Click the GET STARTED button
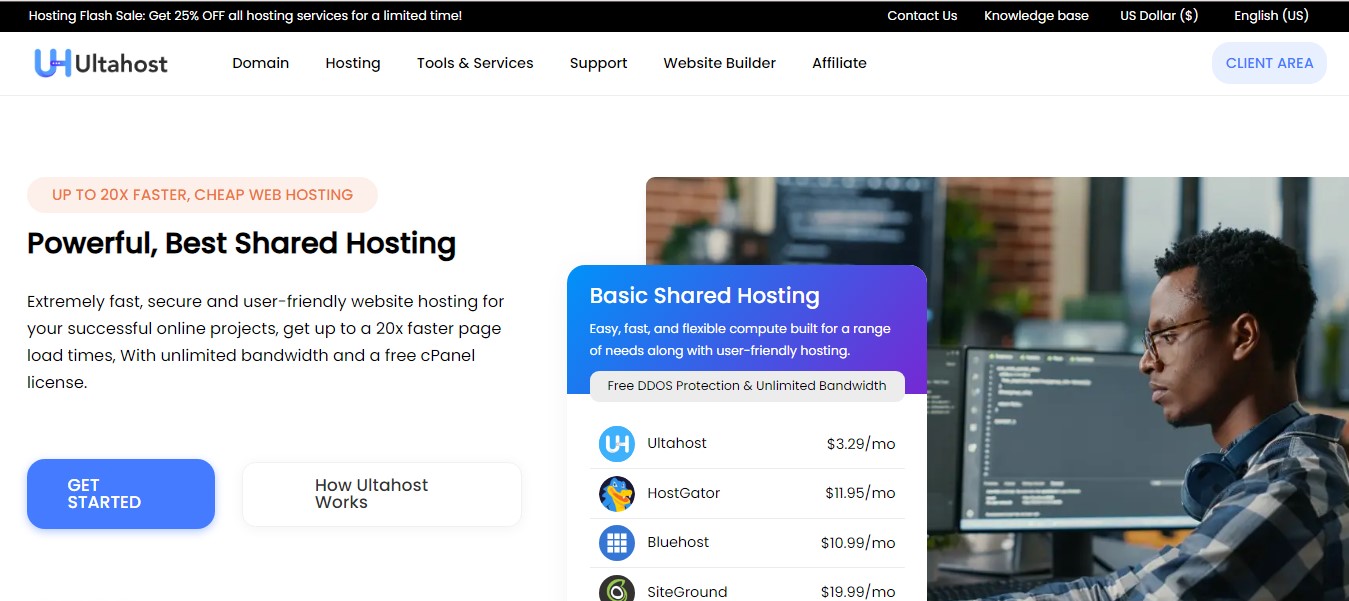The height and width of the screenshot is (601, 1349). tap(120, 493)
